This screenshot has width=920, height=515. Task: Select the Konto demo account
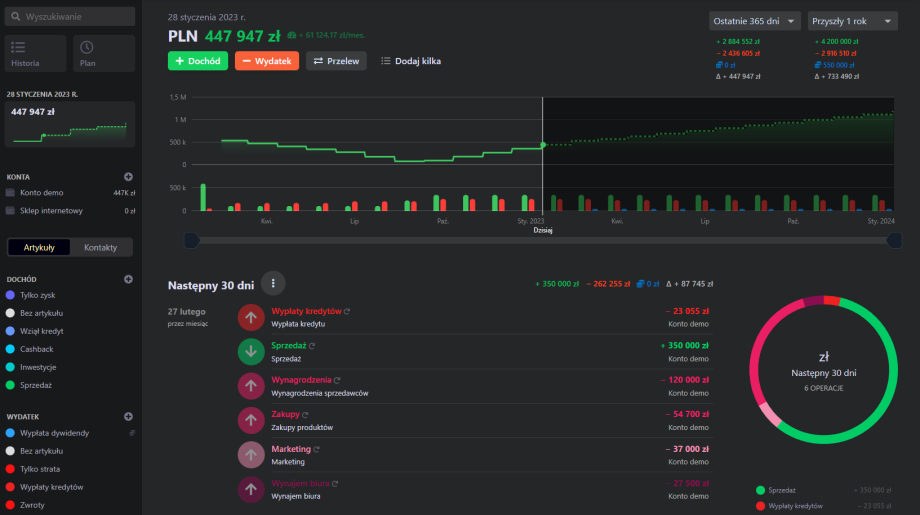click(x=42, y=193)
